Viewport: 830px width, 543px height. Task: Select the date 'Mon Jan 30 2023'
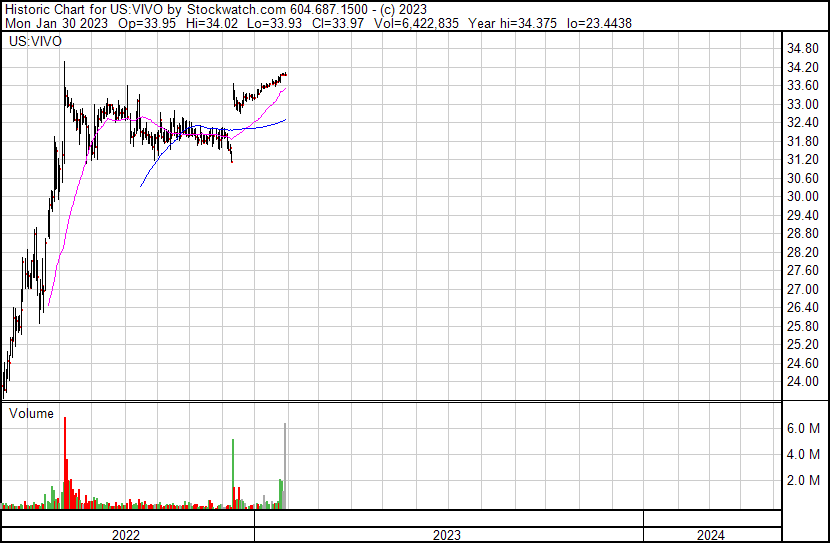point(56,23)
